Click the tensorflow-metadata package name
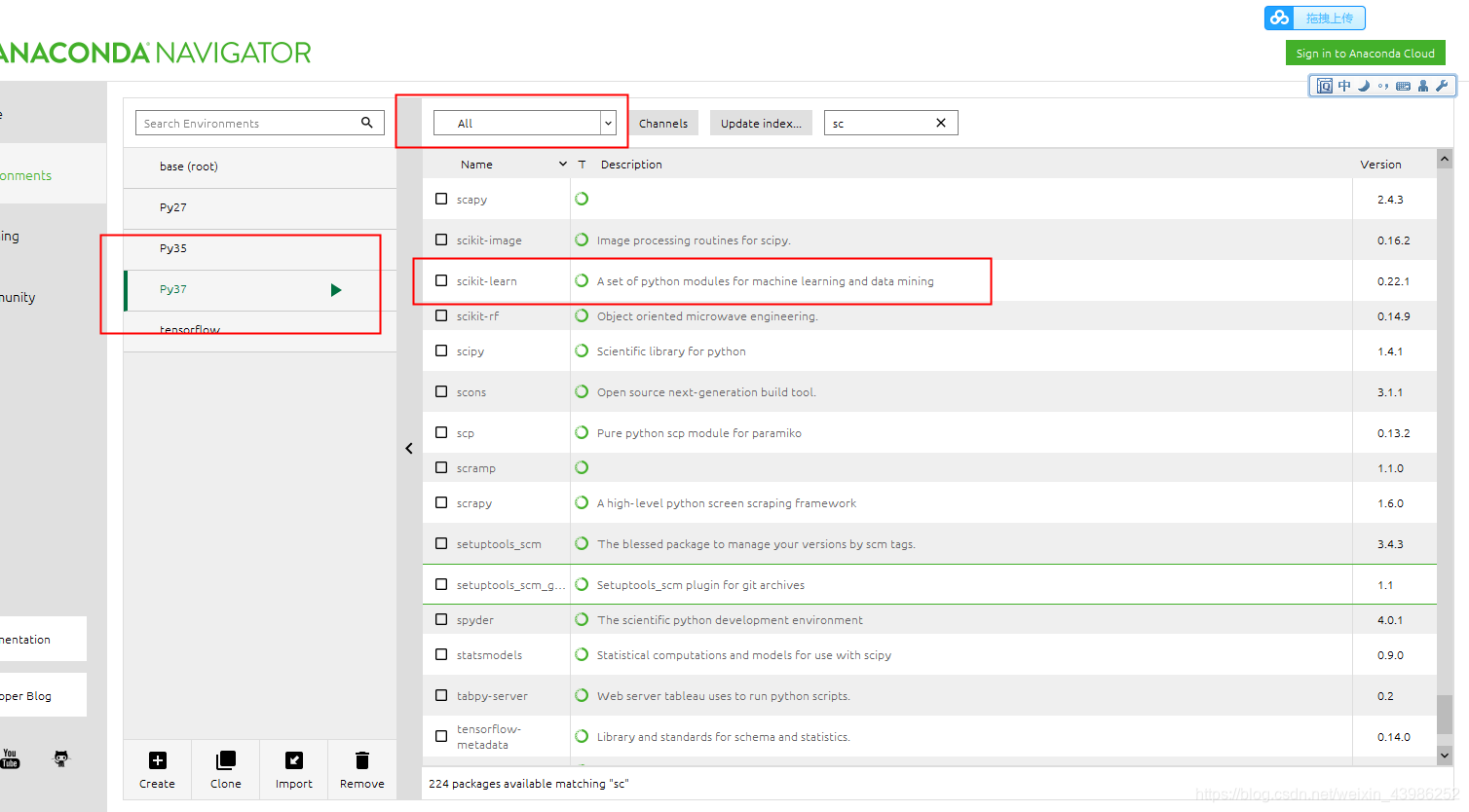The width and height of the screenshot is (1469, 812). (x=489, y=737)
